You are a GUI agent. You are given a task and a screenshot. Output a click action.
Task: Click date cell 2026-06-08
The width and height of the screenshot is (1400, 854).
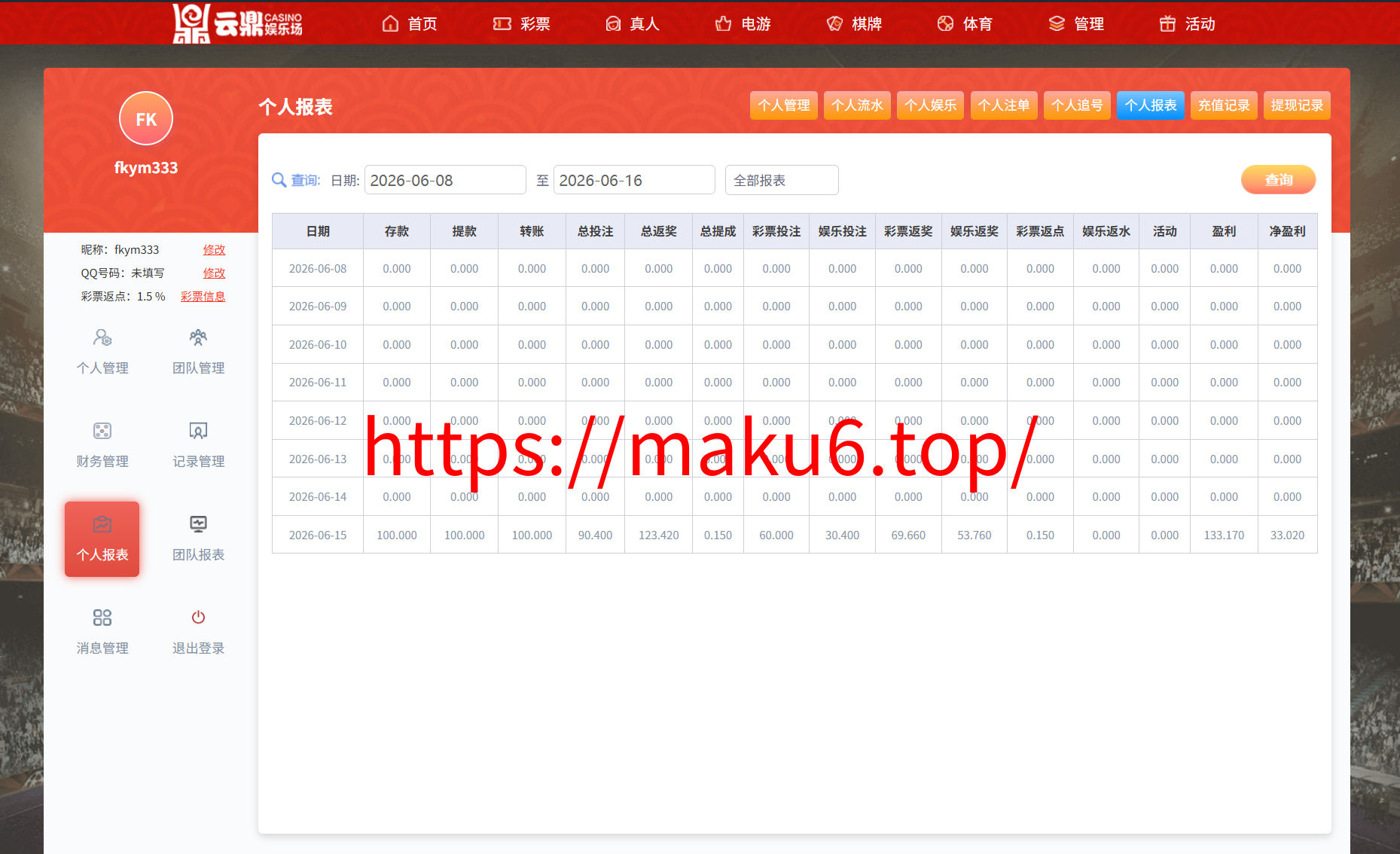318,268
